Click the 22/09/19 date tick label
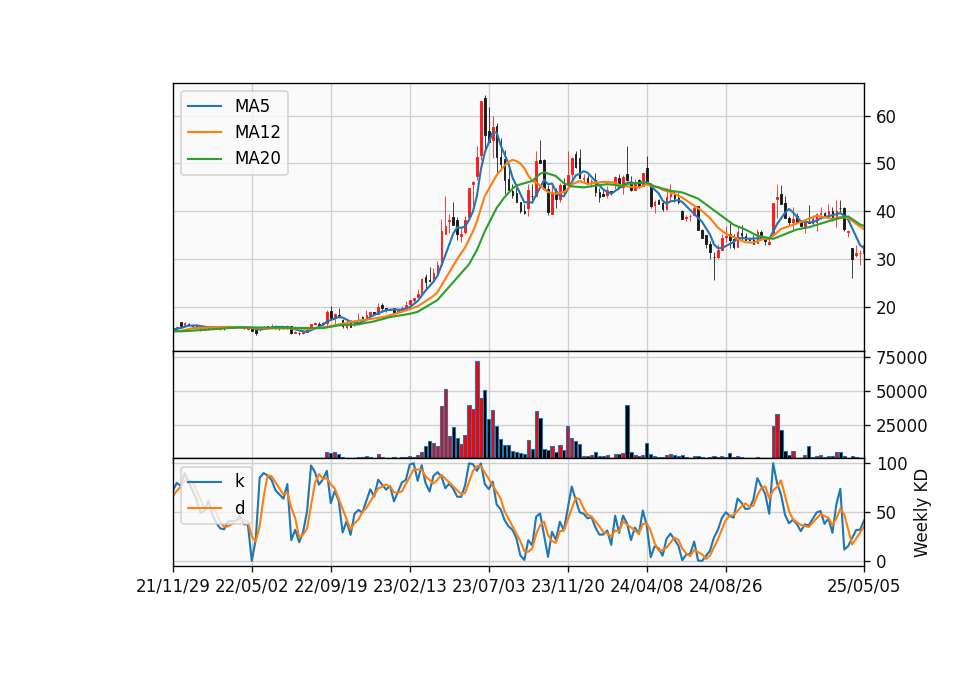Screen dimensions: 960x690 tap(331, 586)
